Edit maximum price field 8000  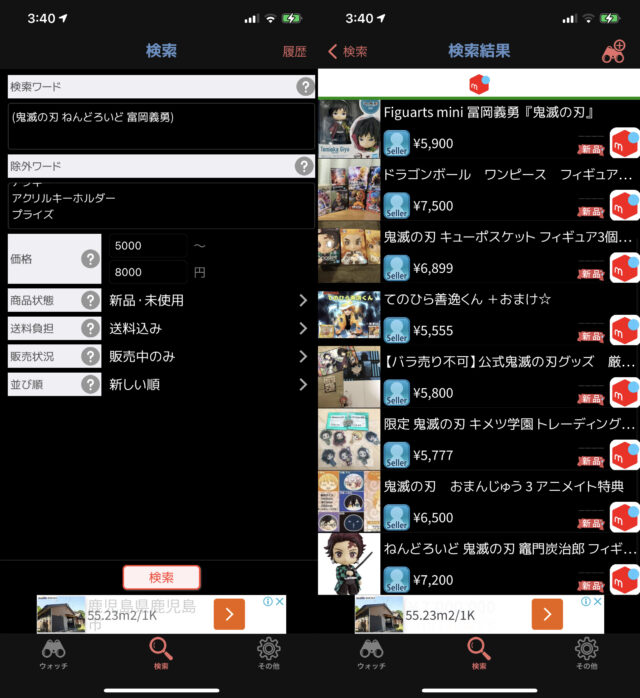point(148,272)
